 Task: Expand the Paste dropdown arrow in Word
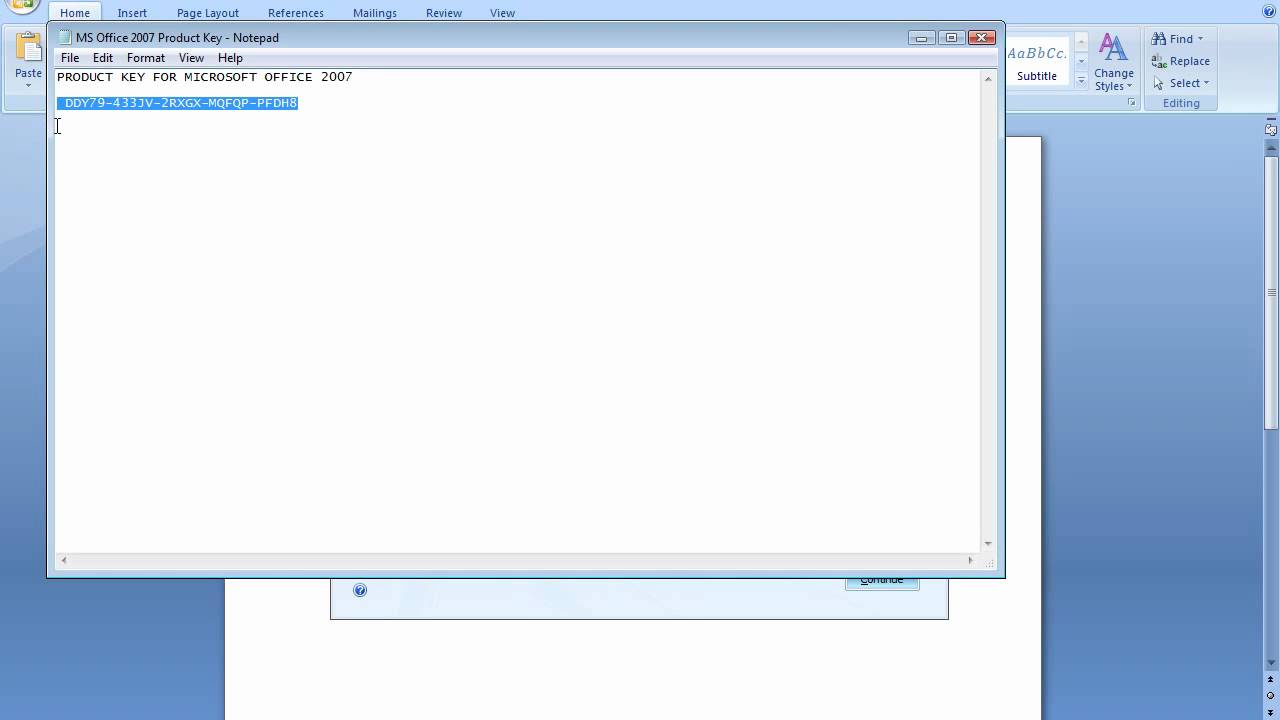click(x=28, y=85)
